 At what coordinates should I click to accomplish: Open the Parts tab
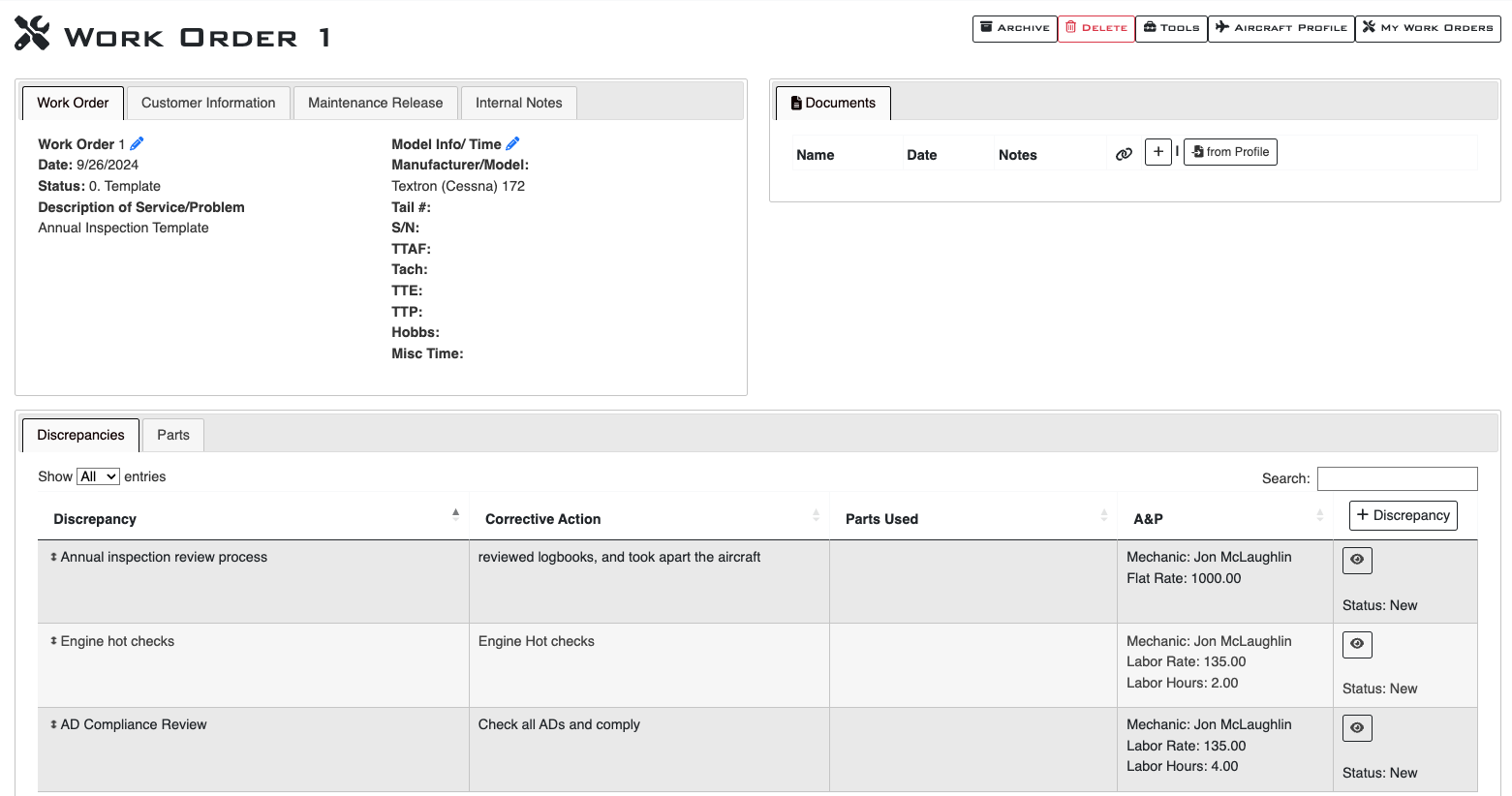pyautogui.click(x=173, y=435)
